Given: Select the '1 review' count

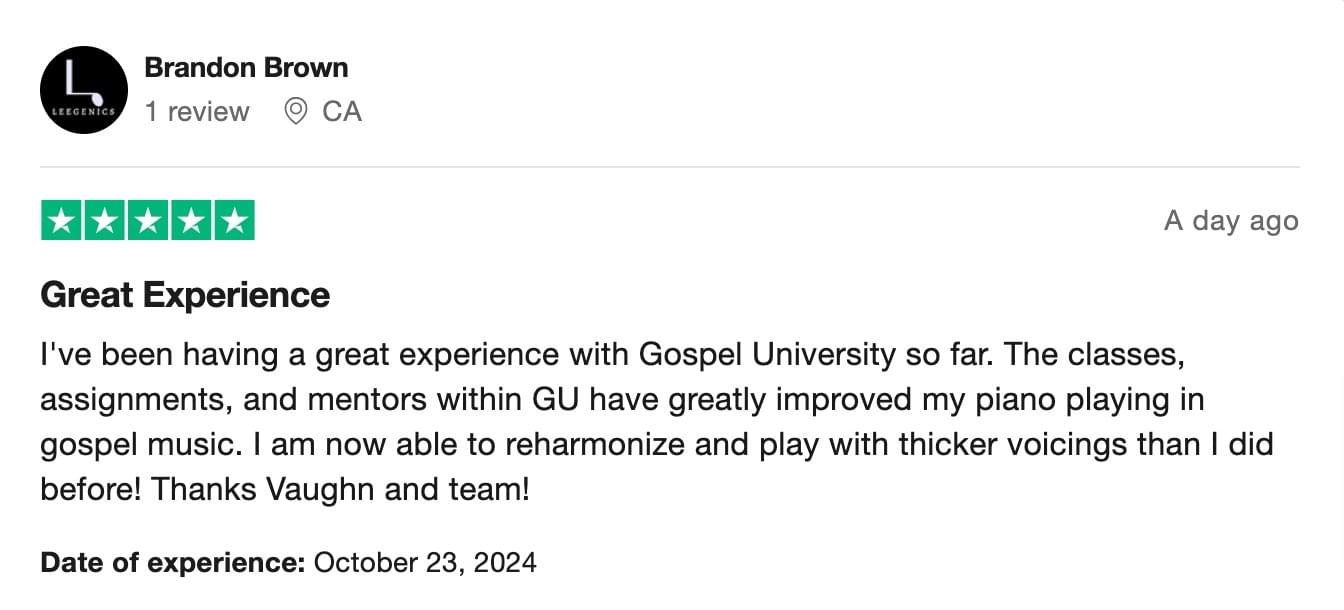Looking at the screenshot, I should pos(197,111).
